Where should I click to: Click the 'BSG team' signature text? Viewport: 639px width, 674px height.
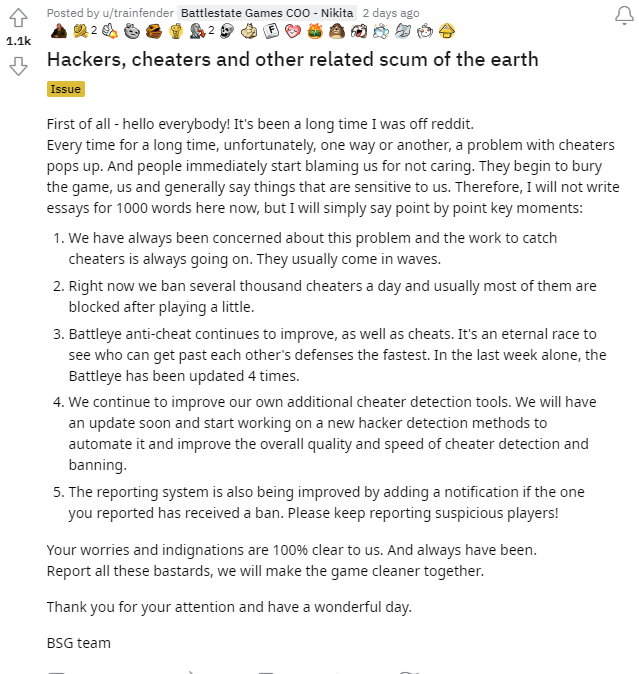(x=79, y=643)
